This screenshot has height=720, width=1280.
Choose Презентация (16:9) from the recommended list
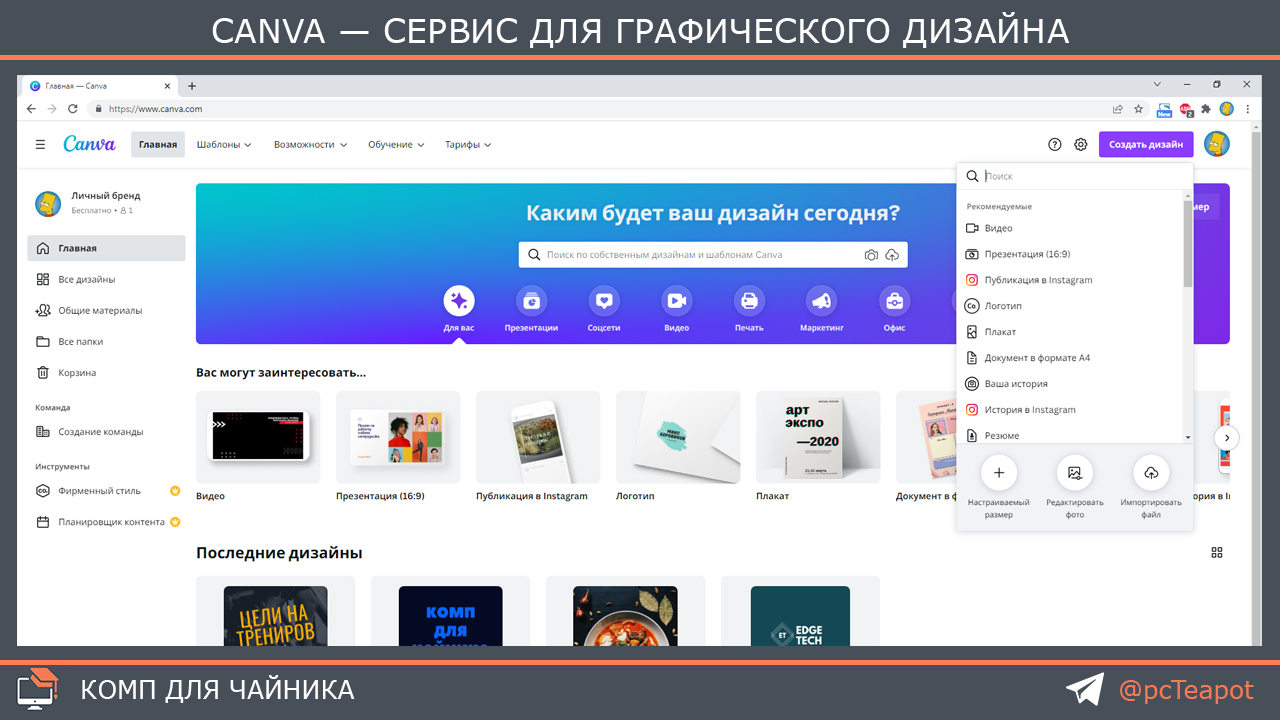pos(1070,254)
